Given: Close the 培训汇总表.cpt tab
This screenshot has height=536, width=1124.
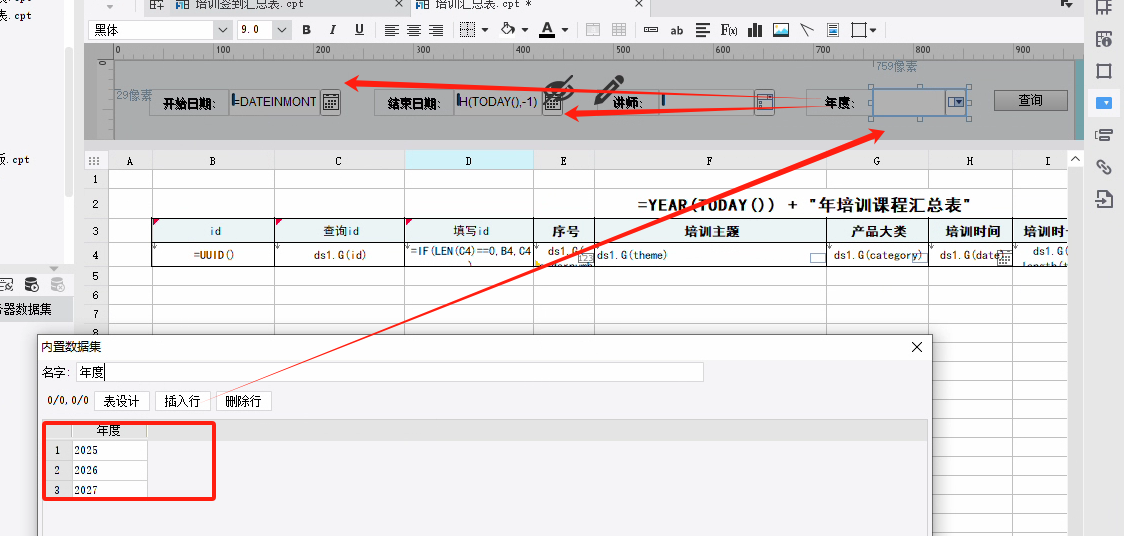Looking at the screenshot, I should click(637, 4).
